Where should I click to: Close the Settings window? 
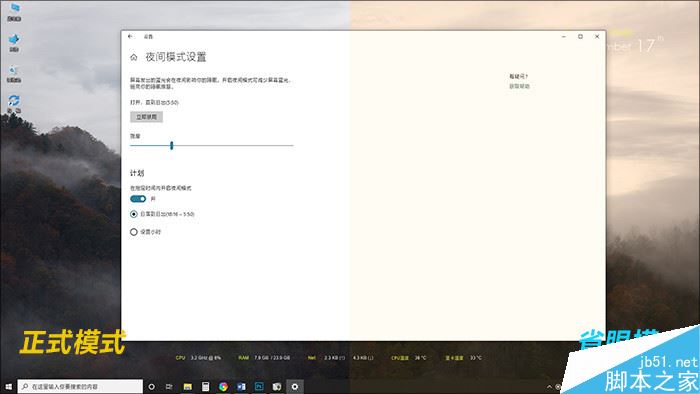click(x=597, y=37)
